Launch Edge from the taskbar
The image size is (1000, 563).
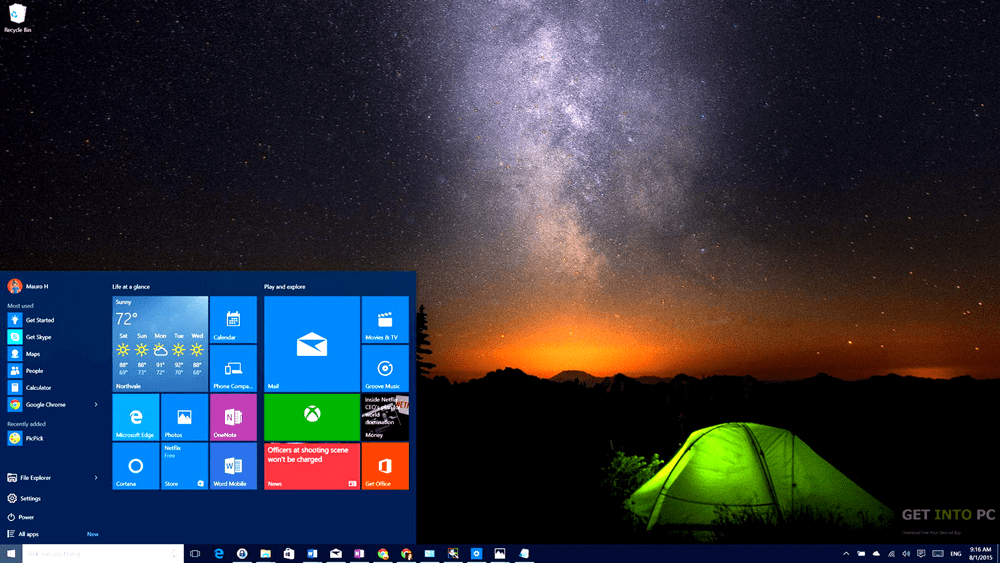(x=219, y=553)
